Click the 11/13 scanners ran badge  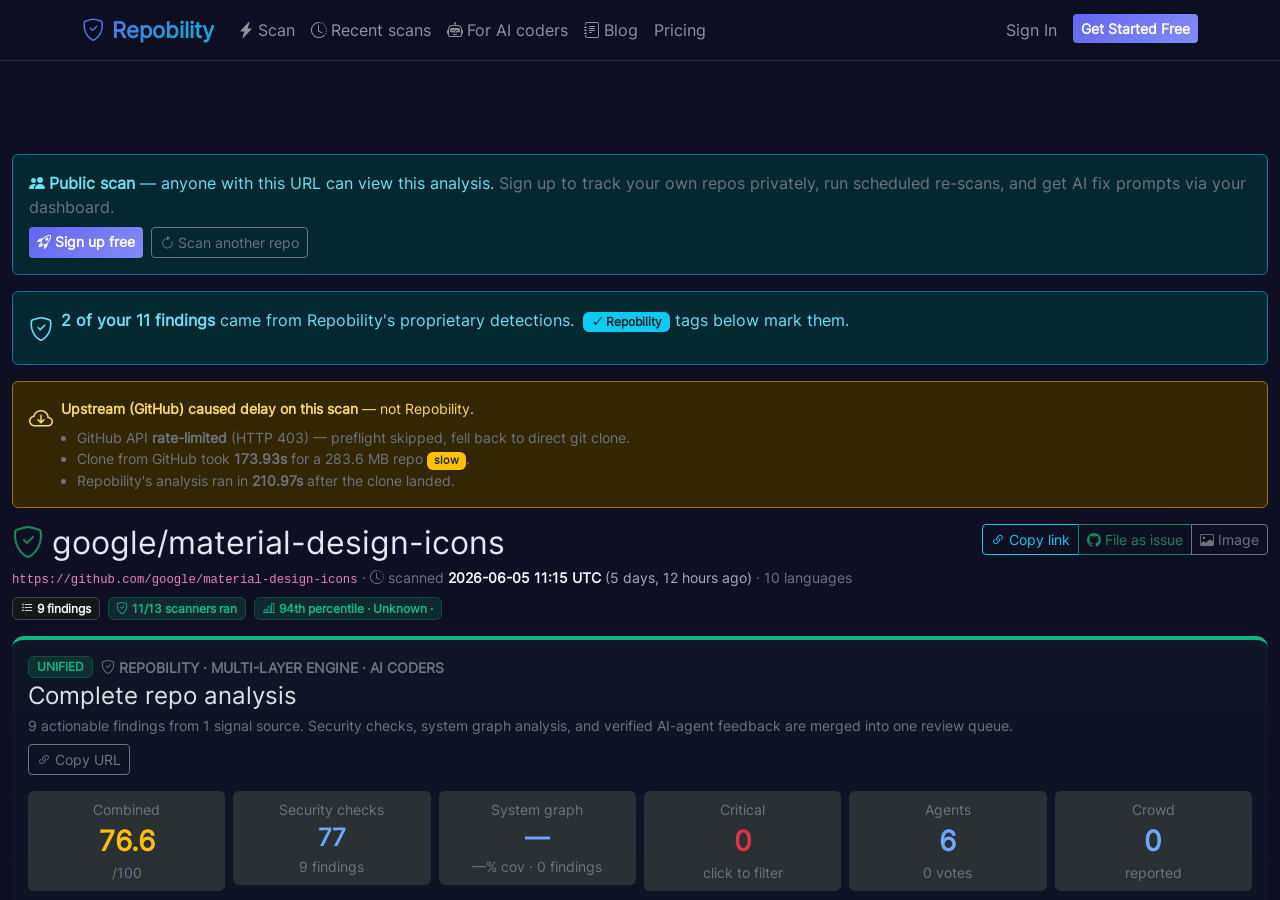coord(177,608)
